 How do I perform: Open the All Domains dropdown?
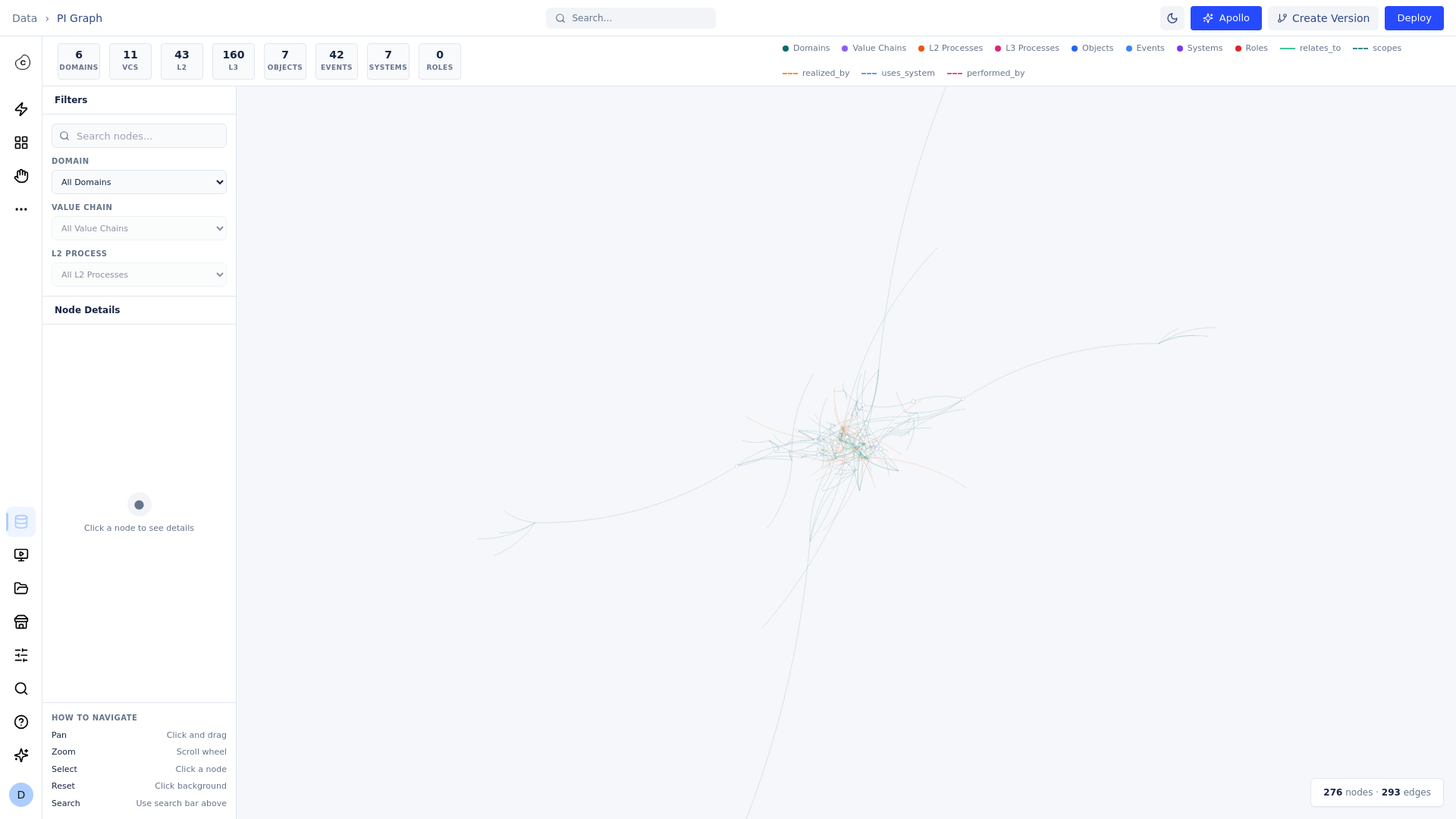coord(139,182)
